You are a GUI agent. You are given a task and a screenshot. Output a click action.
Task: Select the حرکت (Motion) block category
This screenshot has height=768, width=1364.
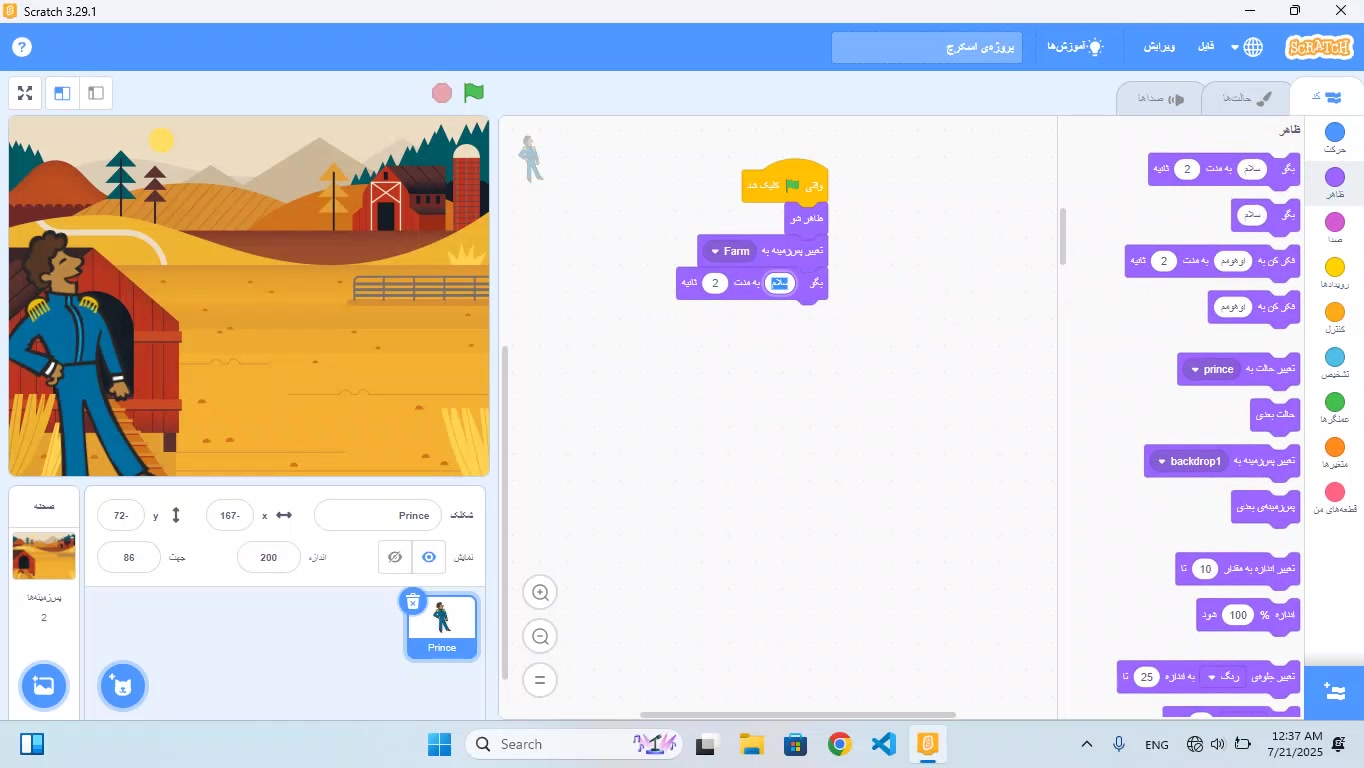coord(1335,138)
